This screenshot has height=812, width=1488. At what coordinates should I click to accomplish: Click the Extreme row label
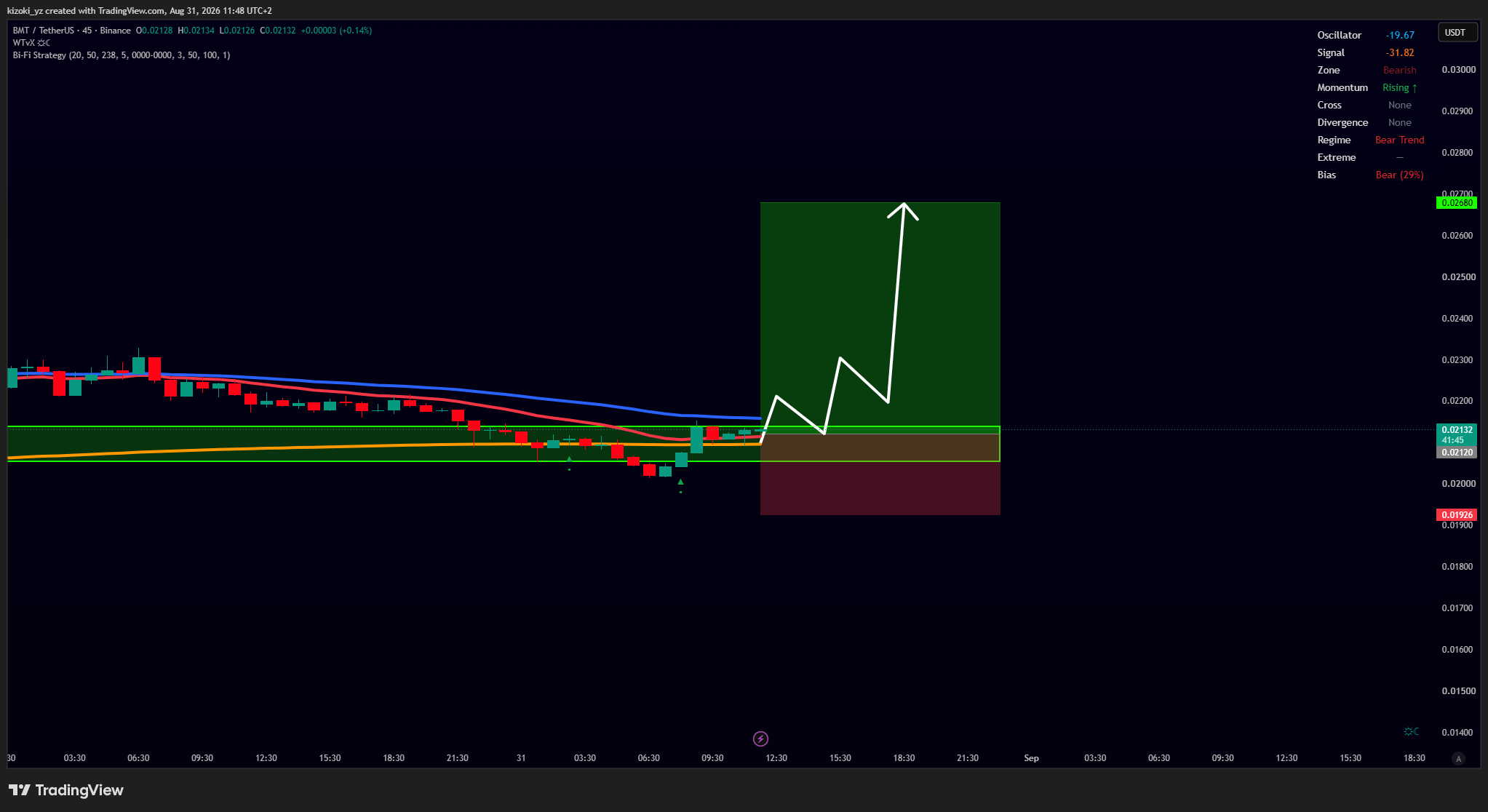pyautogui.click(x=1337, y=157)
